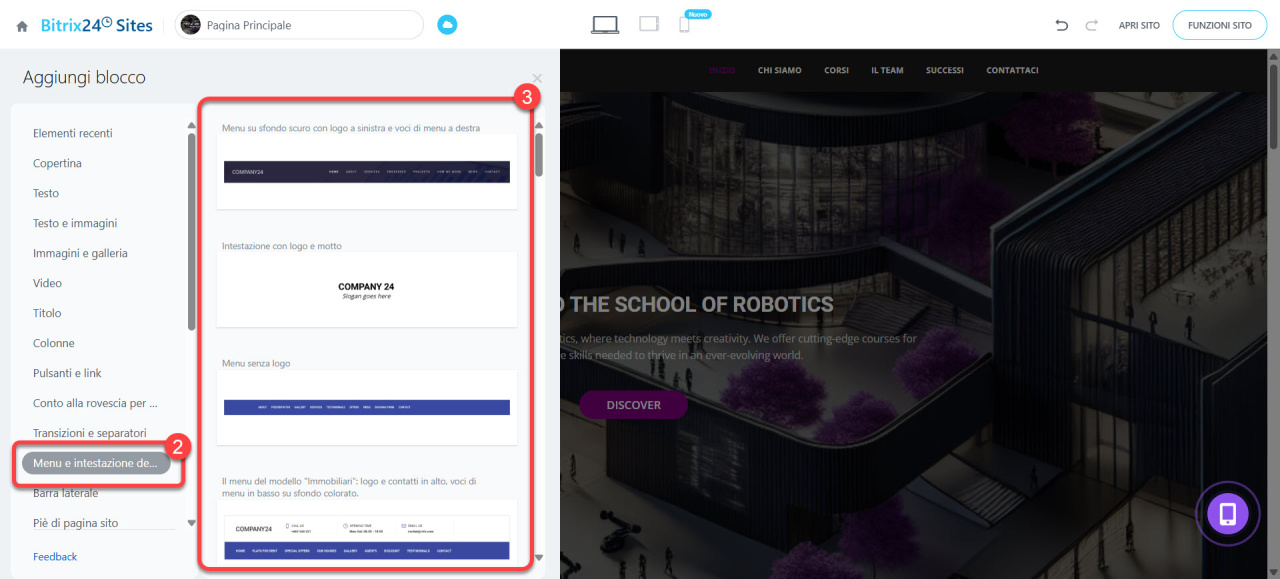
Task: Click CHI SIAMO in site navigation
Action: [780, 70]
